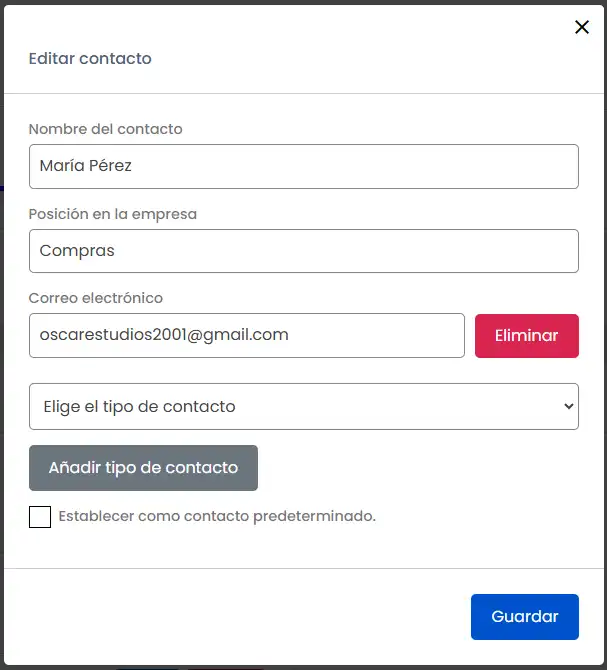Viewport: 607px width, 670px height.
Task: Click the oscarestudios2001@gmail.com address text
Action: pyautogui.click(x=164, y=336)
